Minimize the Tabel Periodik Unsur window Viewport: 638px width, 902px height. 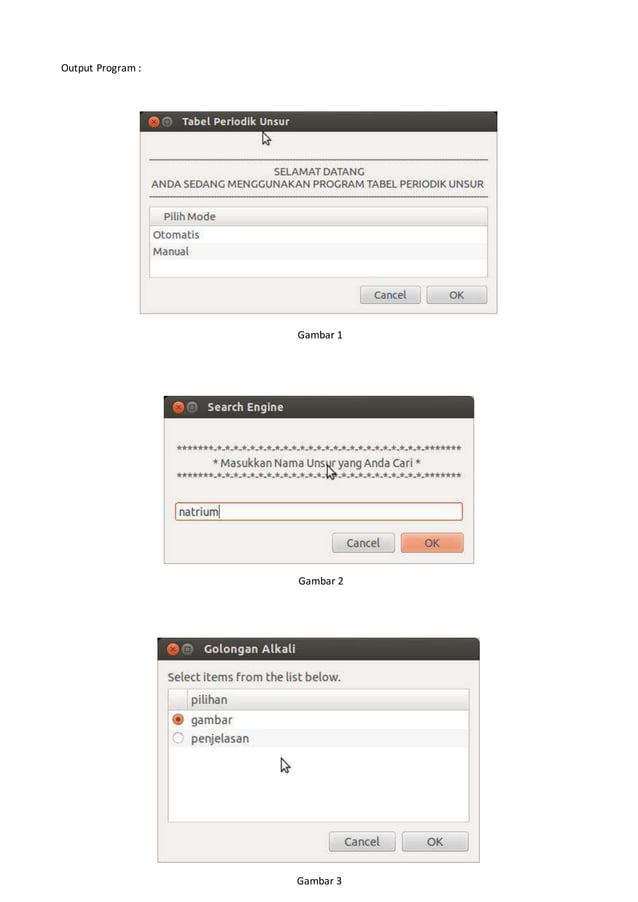click(167, 122)
